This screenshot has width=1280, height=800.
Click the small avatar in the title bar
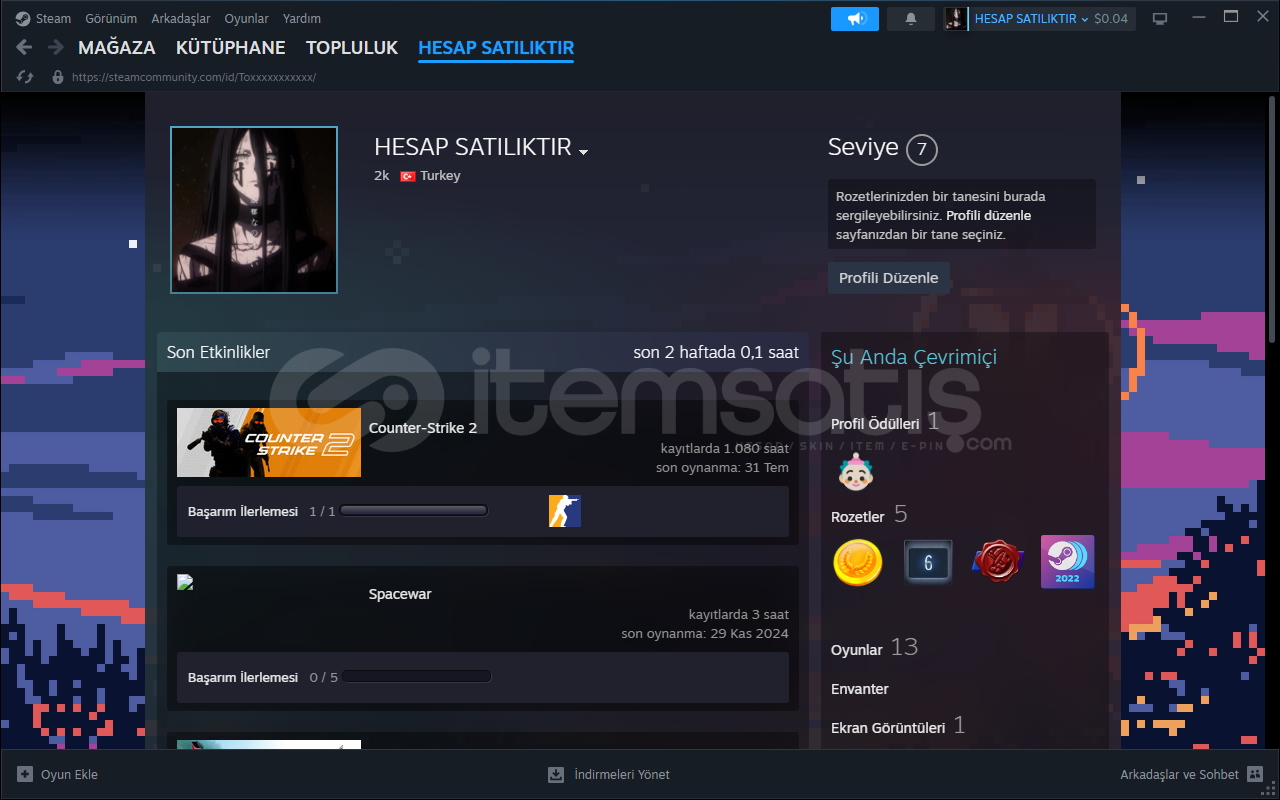pos(956,19)
